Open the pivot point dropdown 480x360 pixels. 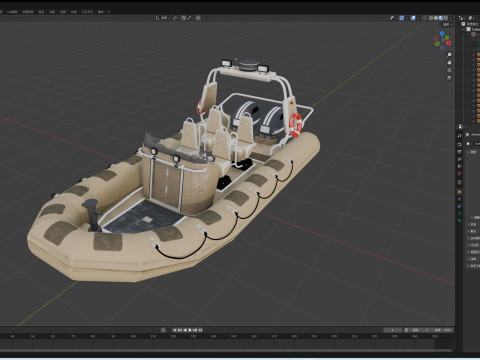point(177,18)
